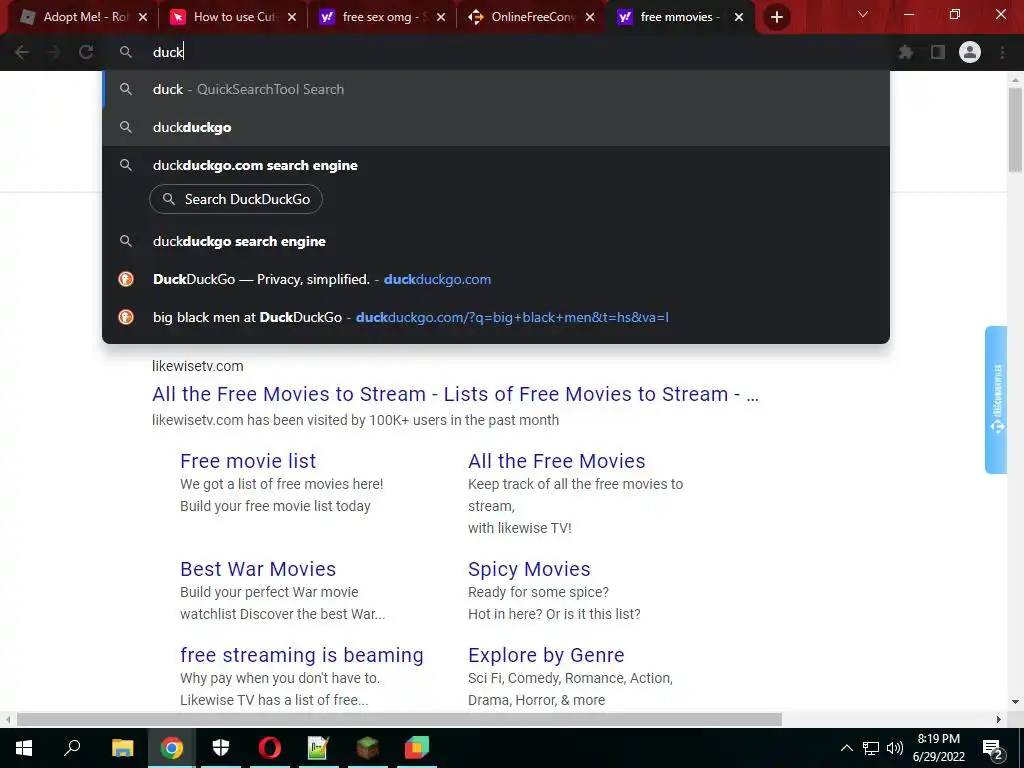Open the All the Free Movies sublink
This screenshot has height=768, width=1024.
[556, 461]
